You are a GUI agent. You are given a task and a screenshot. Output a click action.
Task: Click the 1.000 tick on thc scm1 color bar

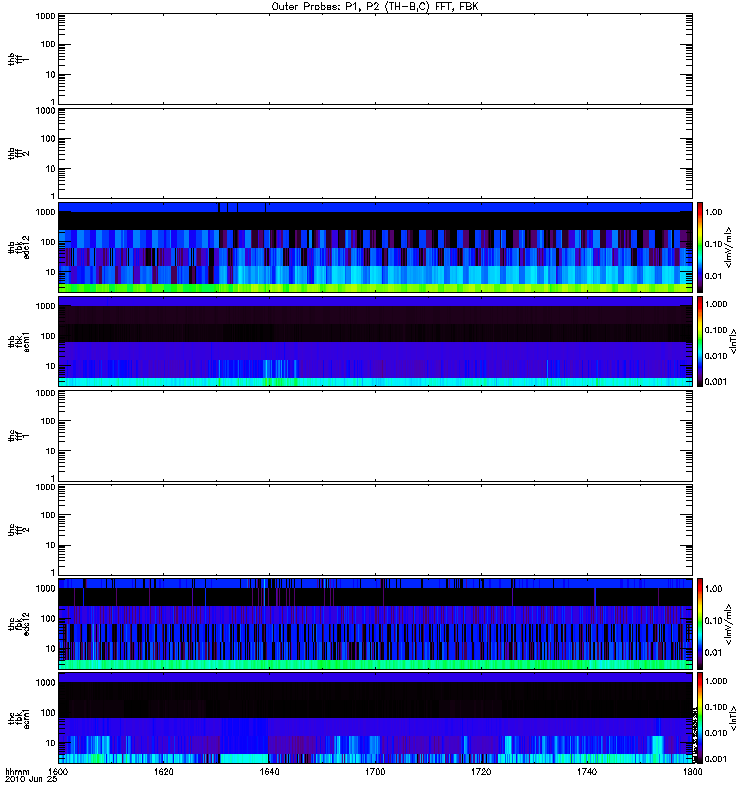coord(716,681)
